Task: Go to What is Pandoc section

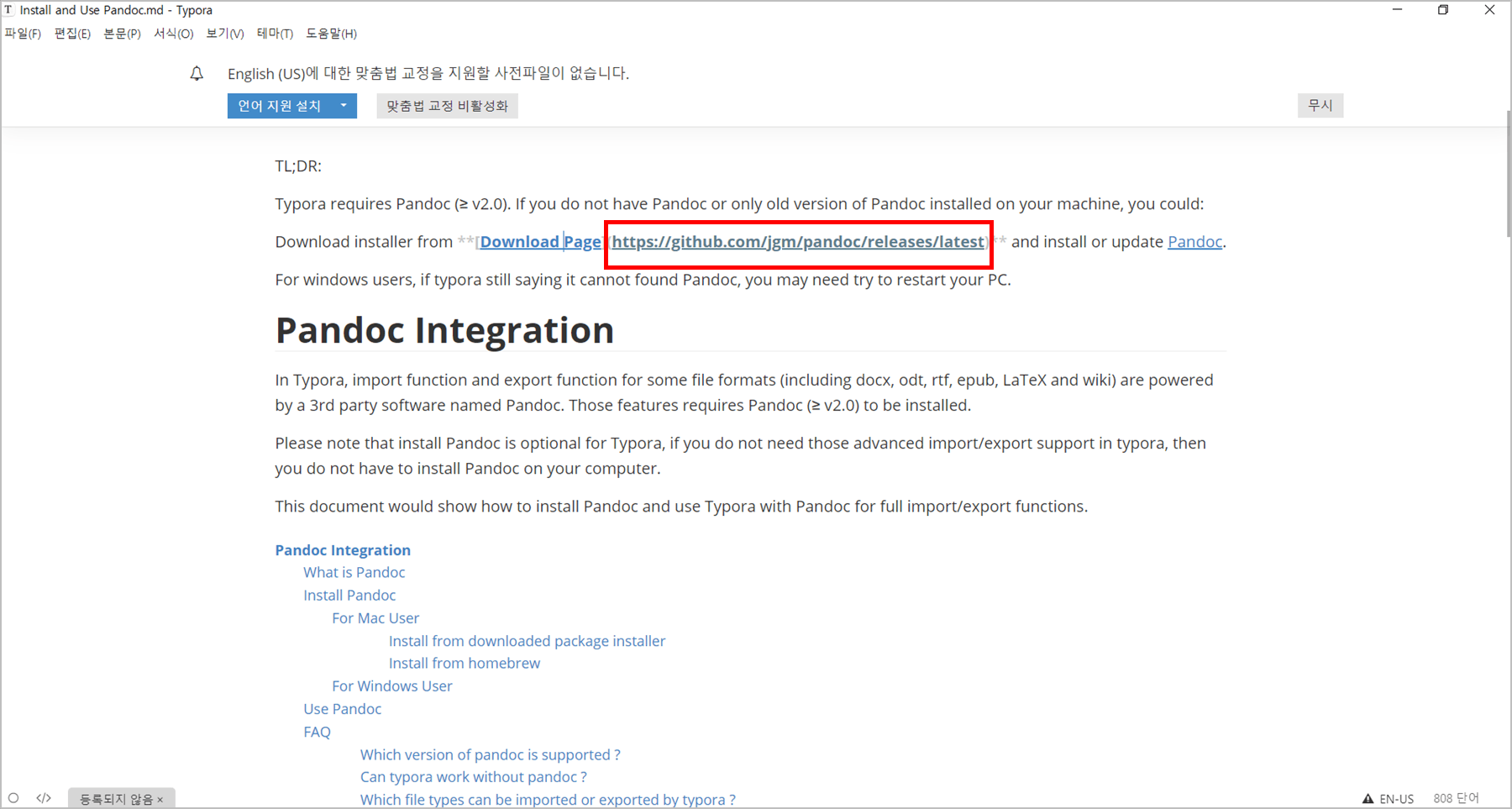Action: pyautogui.click(x=354, y=572)
